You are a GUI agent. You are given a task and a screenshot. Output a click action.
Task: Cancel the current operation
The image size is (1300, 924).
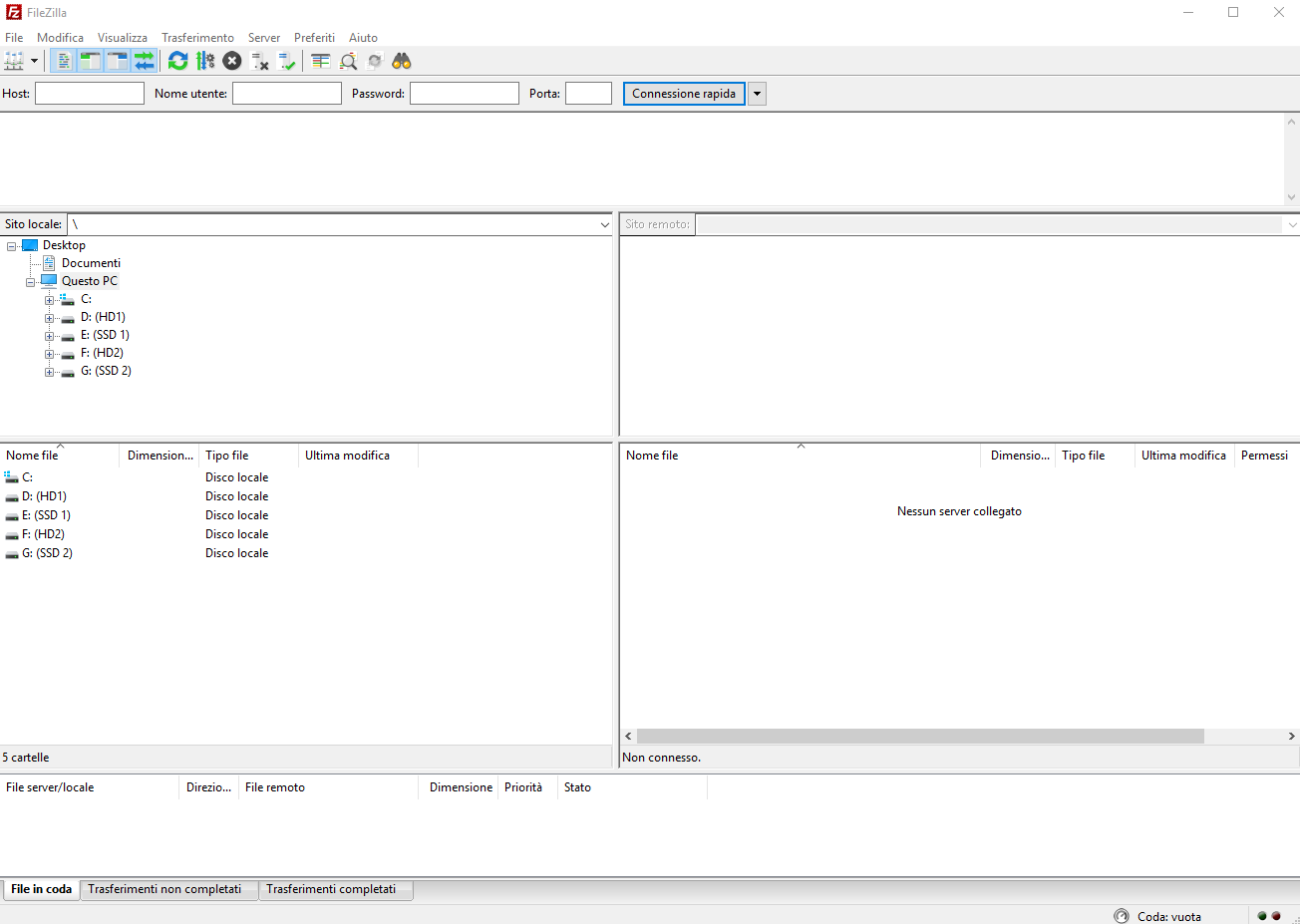coord(232,61)
